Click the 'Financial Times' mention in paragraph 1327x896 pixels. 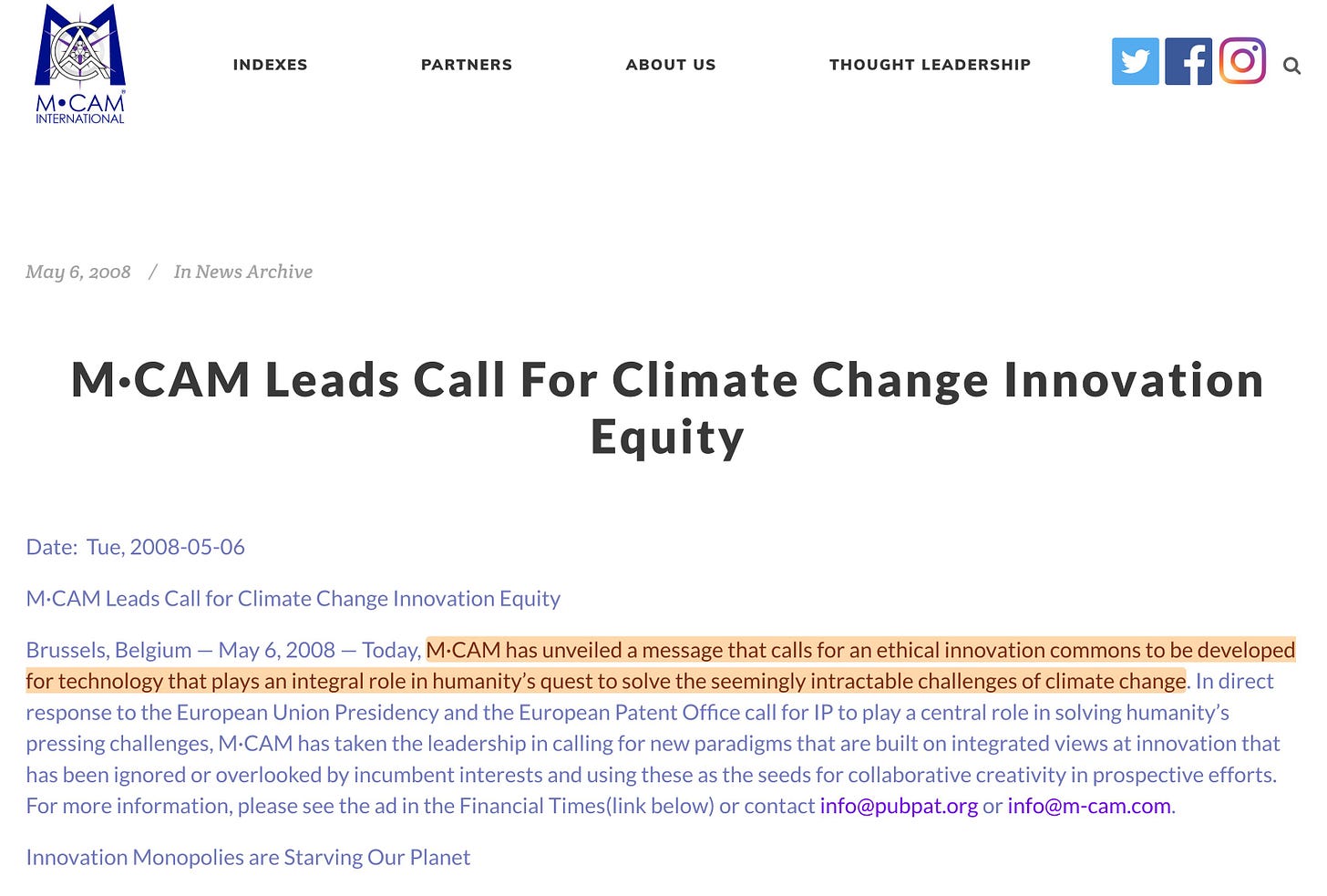(x=532, y=807)
